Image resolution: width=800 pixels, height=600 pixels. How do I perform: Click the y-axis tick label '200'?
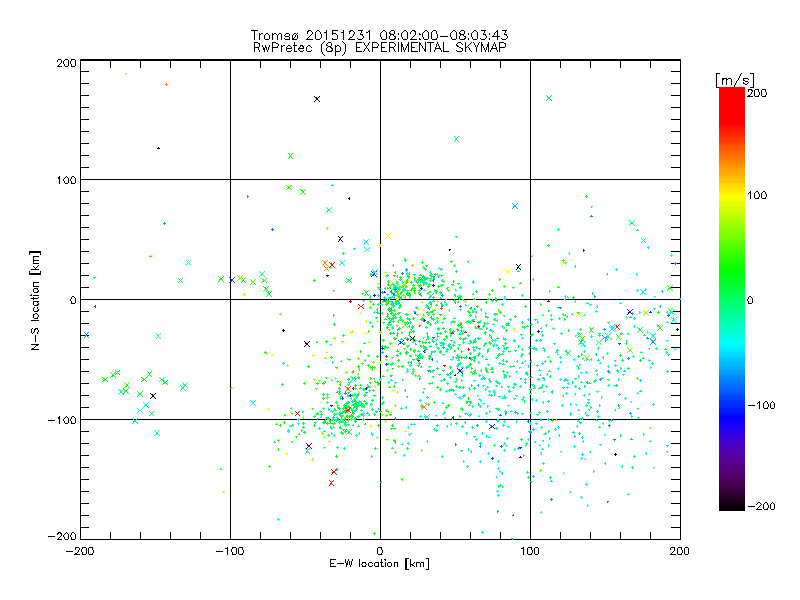(67, 63)
